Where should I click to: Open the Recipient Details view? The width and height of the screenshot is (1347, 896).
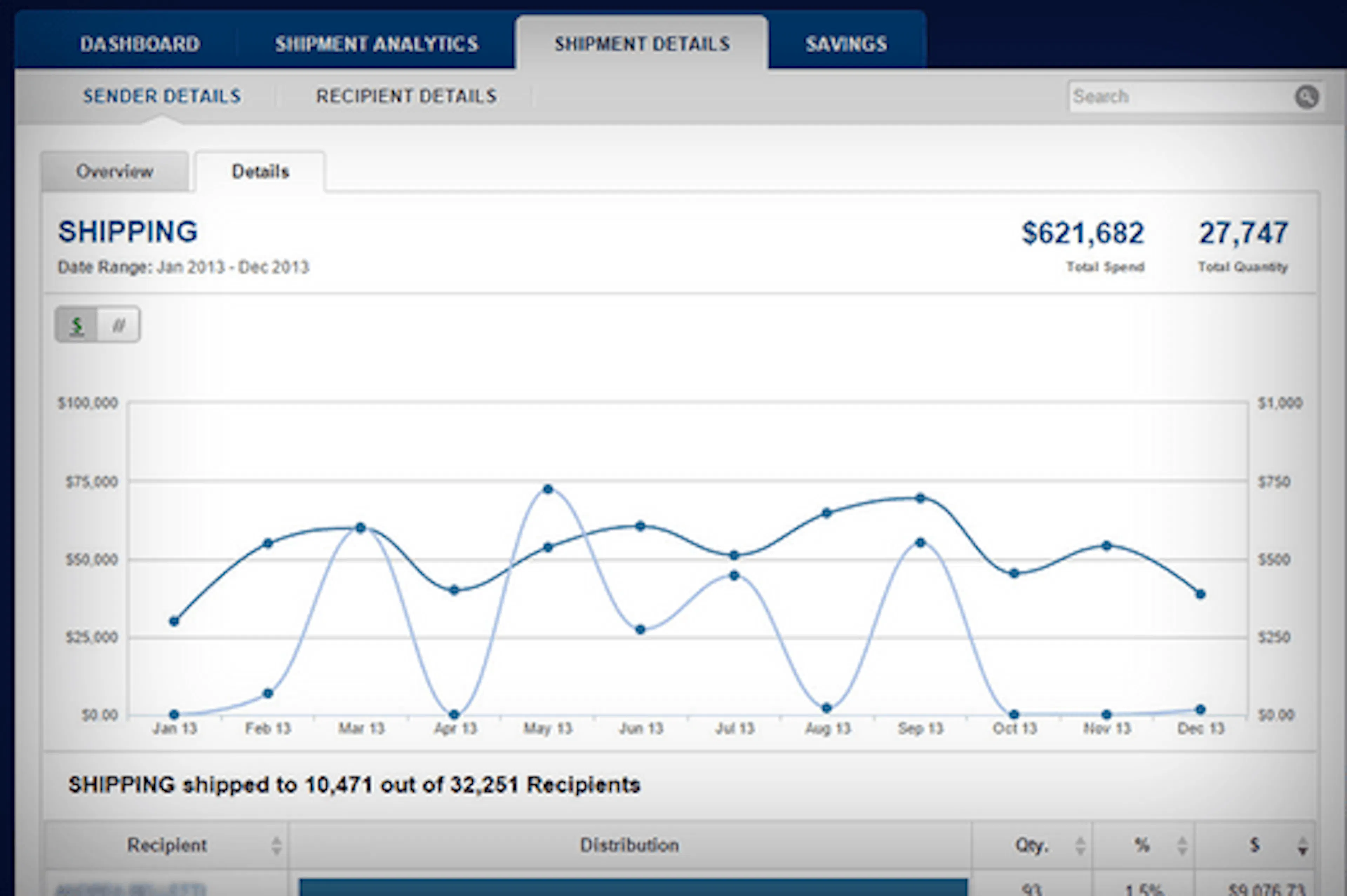tap(407, 96)
